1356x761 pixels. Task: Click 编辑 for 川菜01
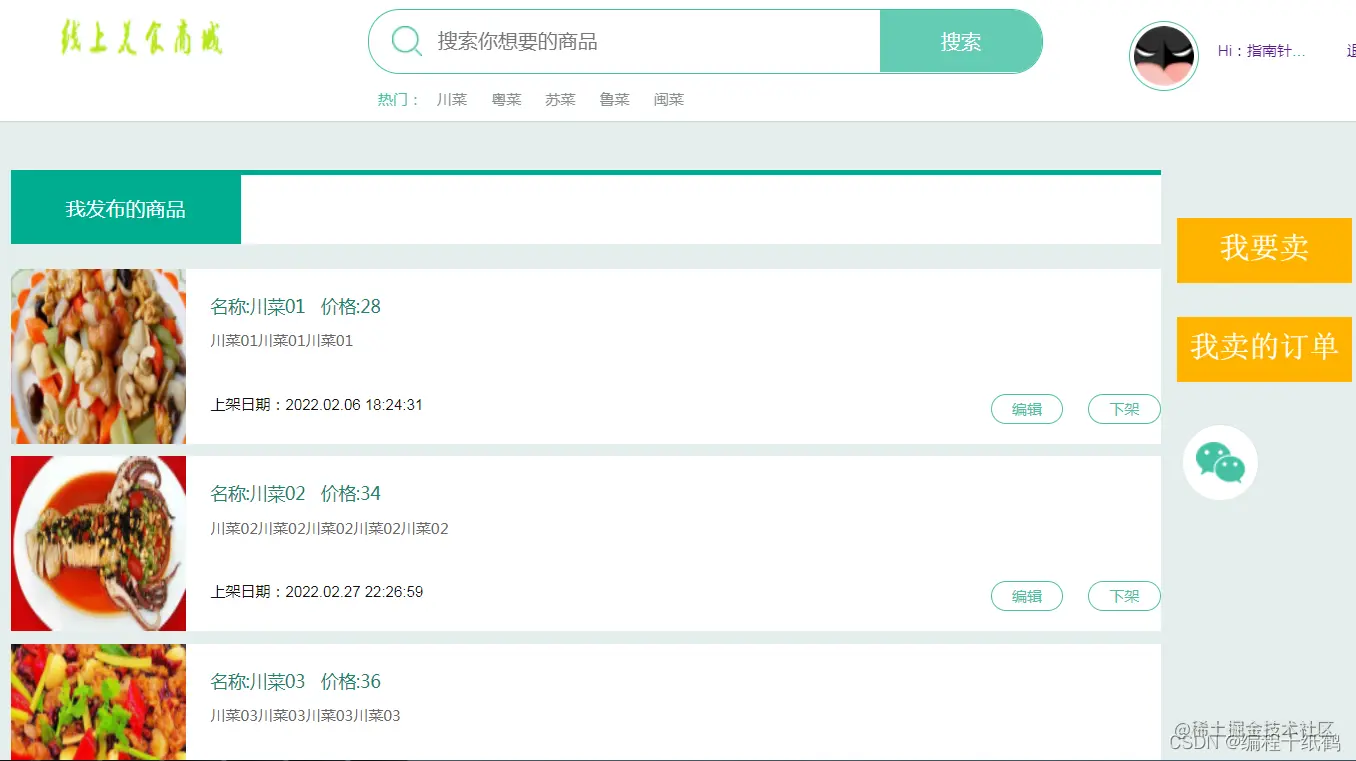click(x=1027, y=409)
